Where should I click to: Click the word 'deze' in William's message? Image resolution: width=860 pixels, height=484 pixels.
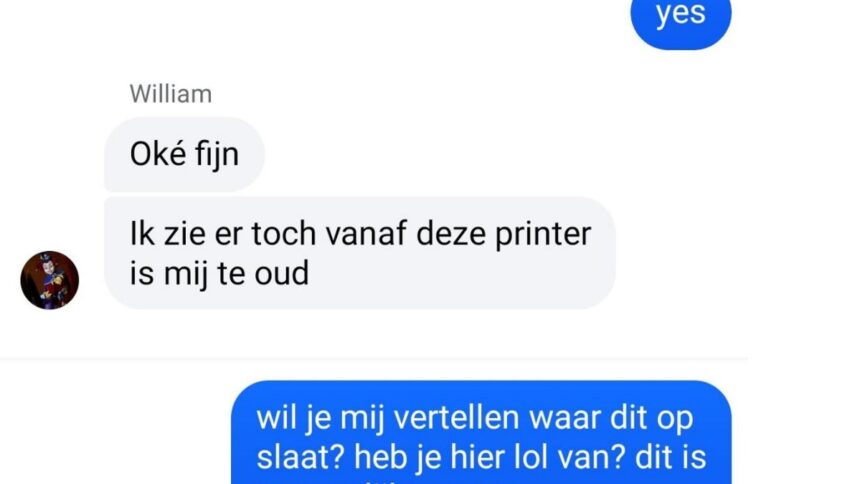click(451, 234)
